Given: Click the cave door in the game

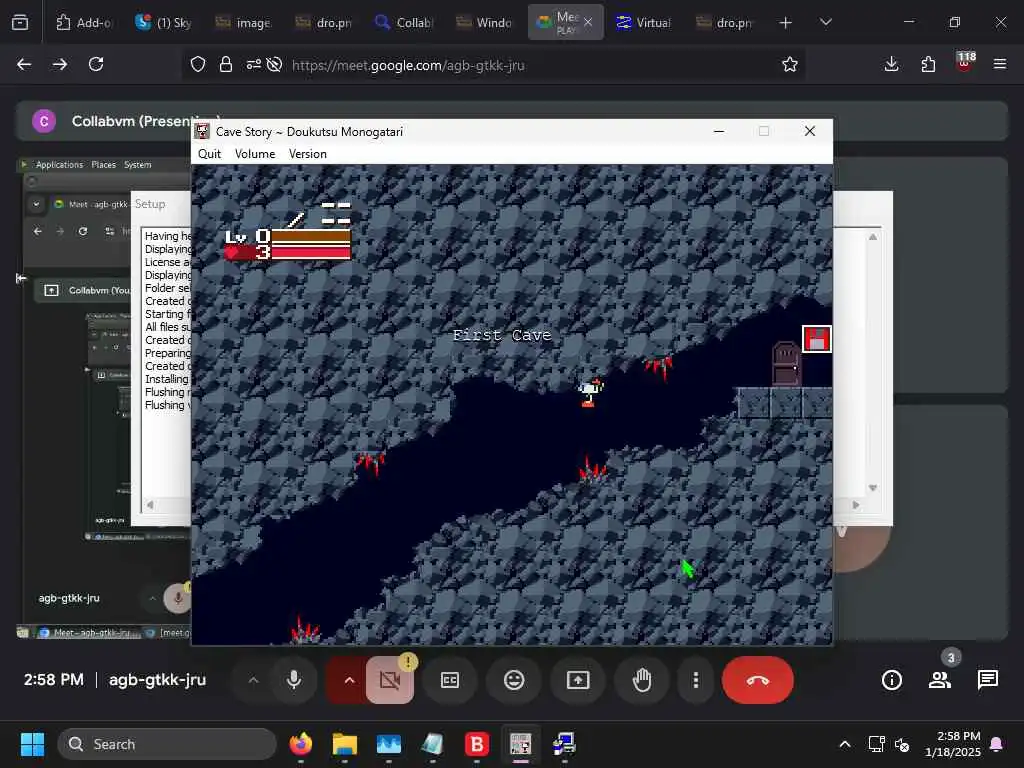Looking at the screenshot, I should [786, 364].
